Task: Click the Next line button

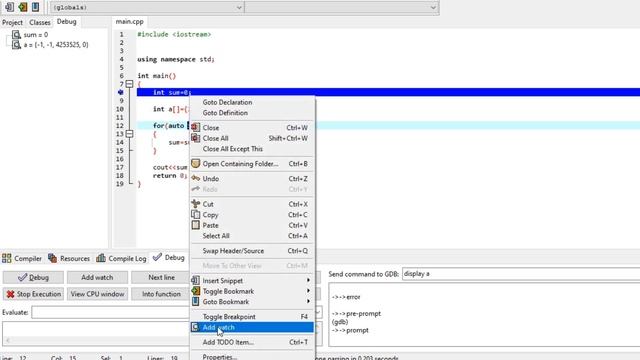Action: pos(161,278)
